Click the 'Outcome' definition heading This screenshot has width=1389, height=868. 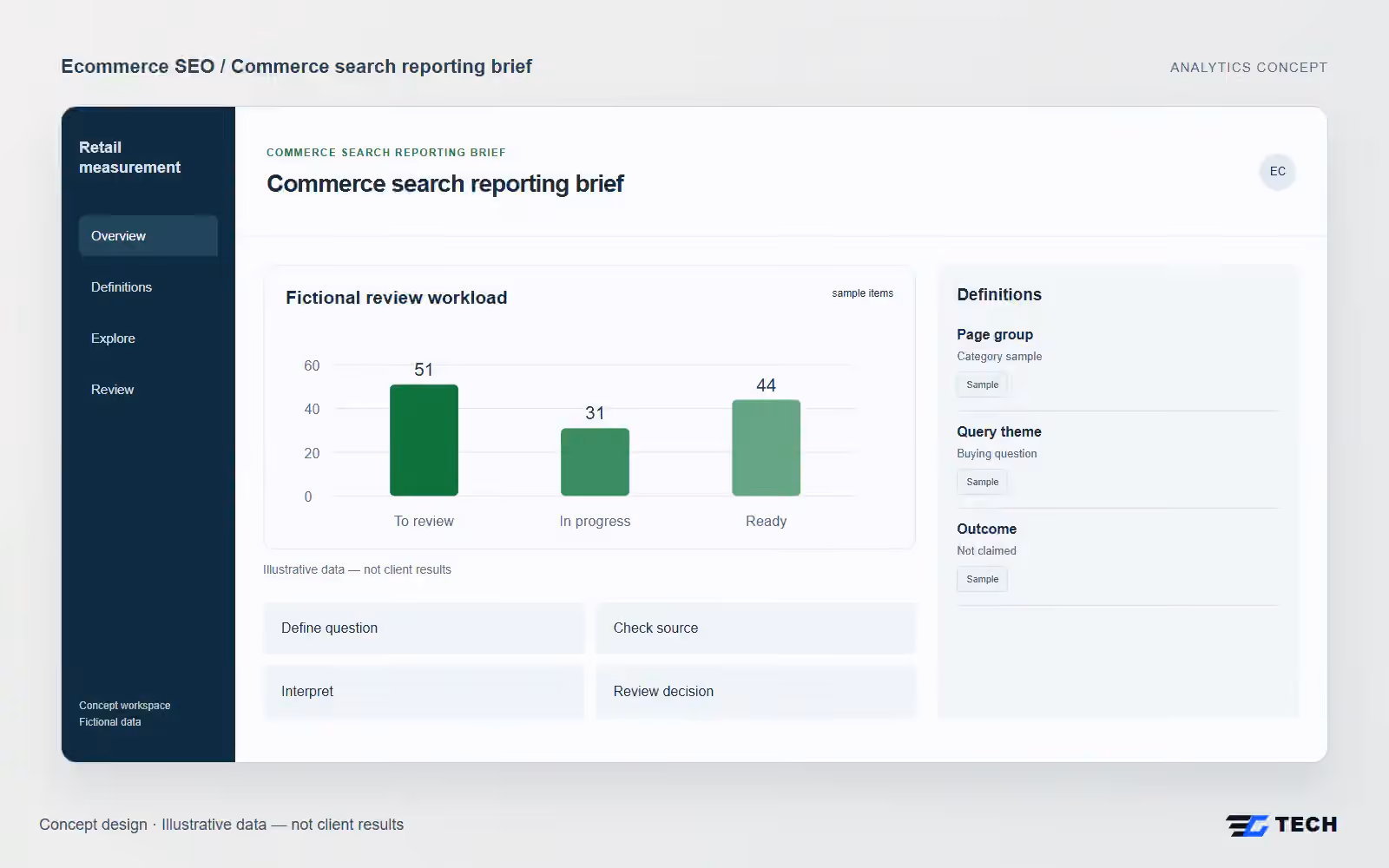(x=986, y=529)
